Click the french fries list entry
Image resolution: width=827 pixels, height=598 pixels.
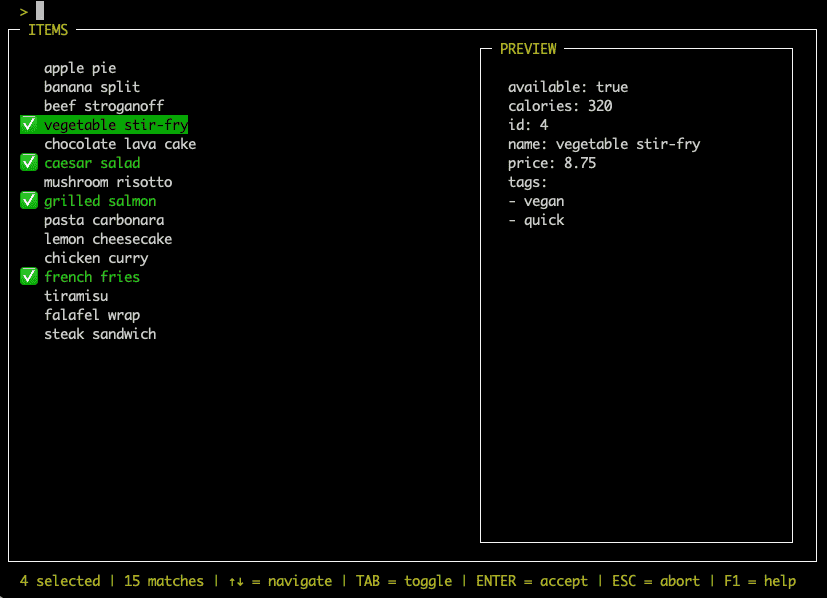click(92, 277)
